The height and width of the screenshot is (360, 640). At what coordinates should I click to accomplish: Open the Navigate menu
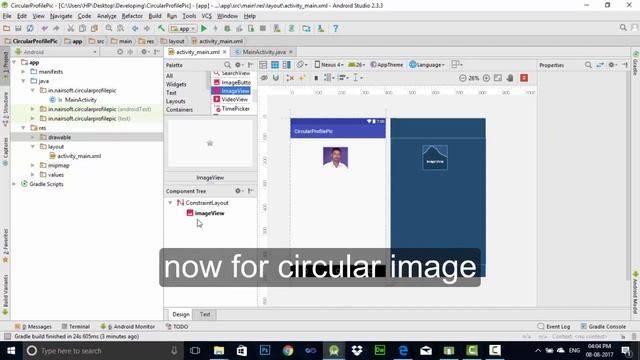click(x=61, y=16)
